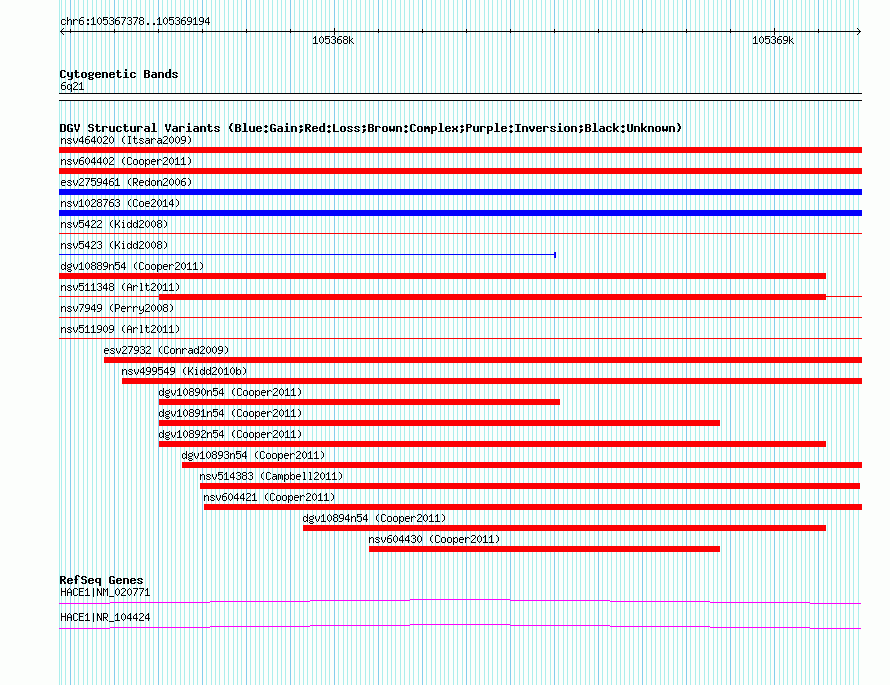Click the magenta HACE1 NM_020771 gene track line

click(x=460, y=602)
